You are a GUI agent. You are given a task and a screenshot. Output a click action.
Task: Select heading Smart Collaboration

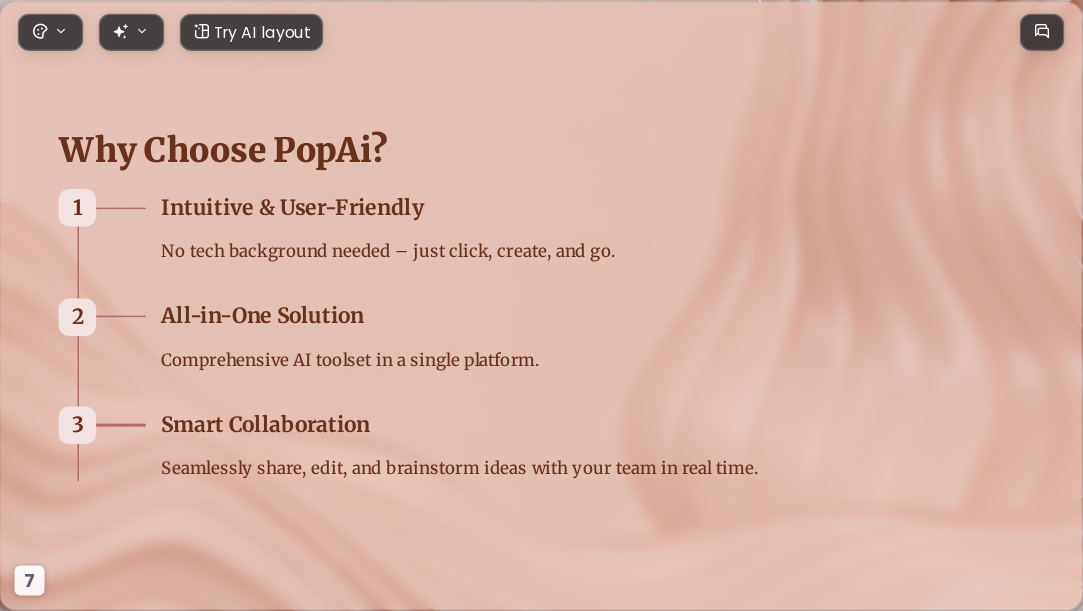(x=265, y=424)
